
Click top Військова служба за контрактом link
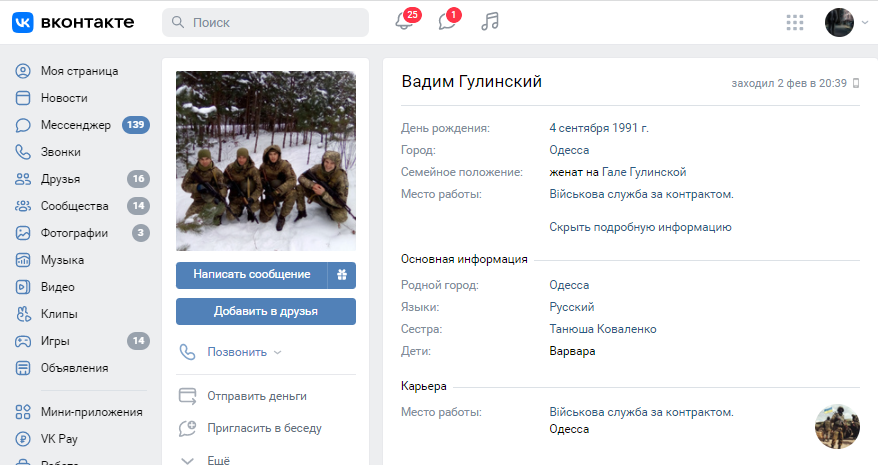point(641,194)
